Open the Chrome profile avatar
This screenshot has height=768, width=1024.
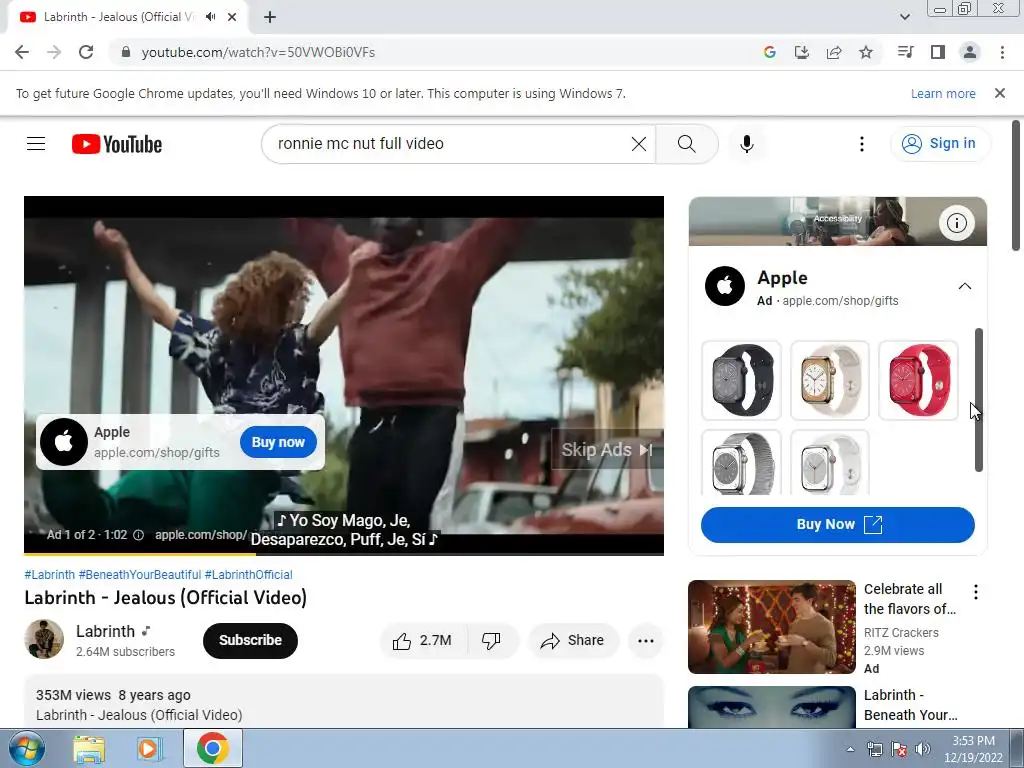(x=970, y=52)
